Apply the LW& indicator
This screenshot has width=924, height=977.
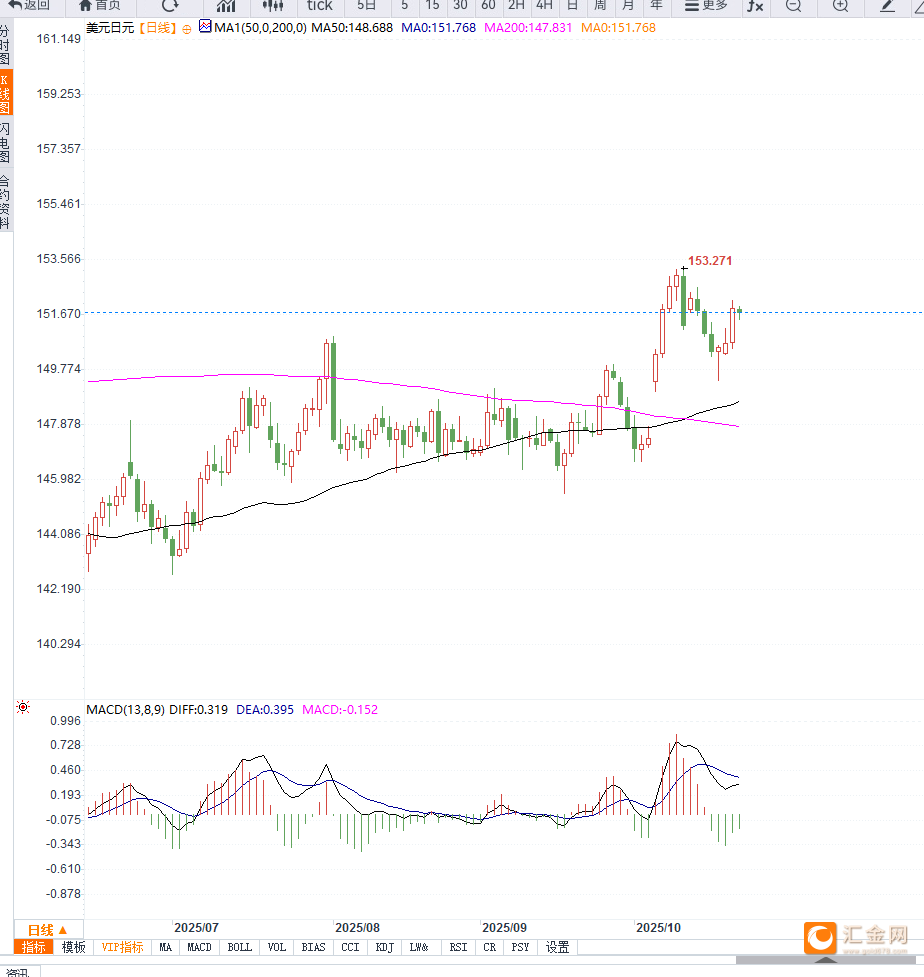point(419,947)
